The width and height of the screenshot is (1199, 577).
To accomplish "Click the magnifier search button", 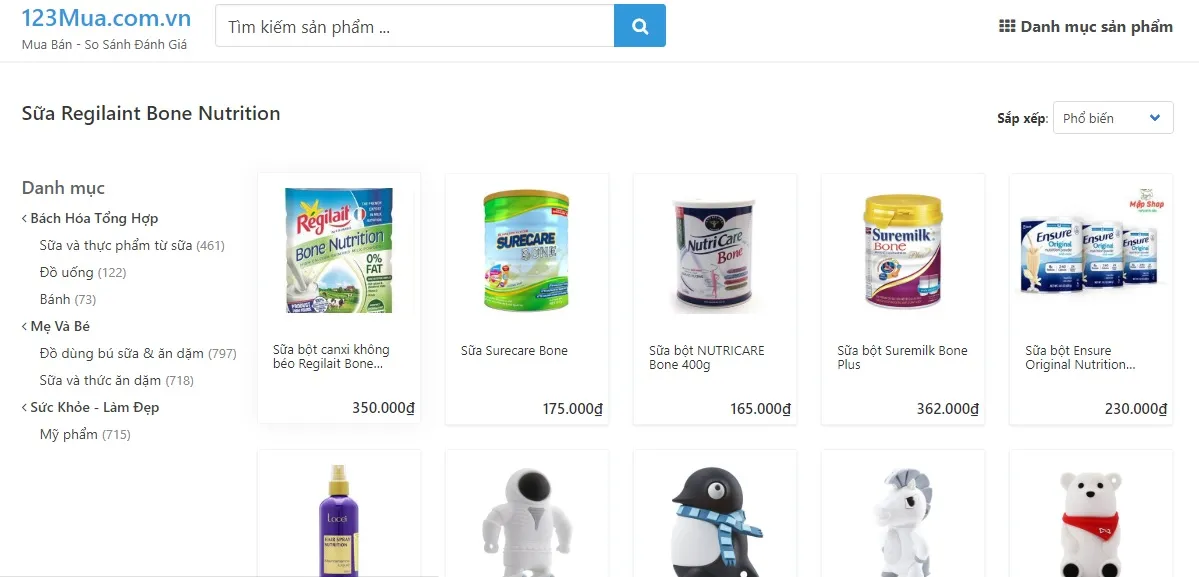I will pos(639,26).
